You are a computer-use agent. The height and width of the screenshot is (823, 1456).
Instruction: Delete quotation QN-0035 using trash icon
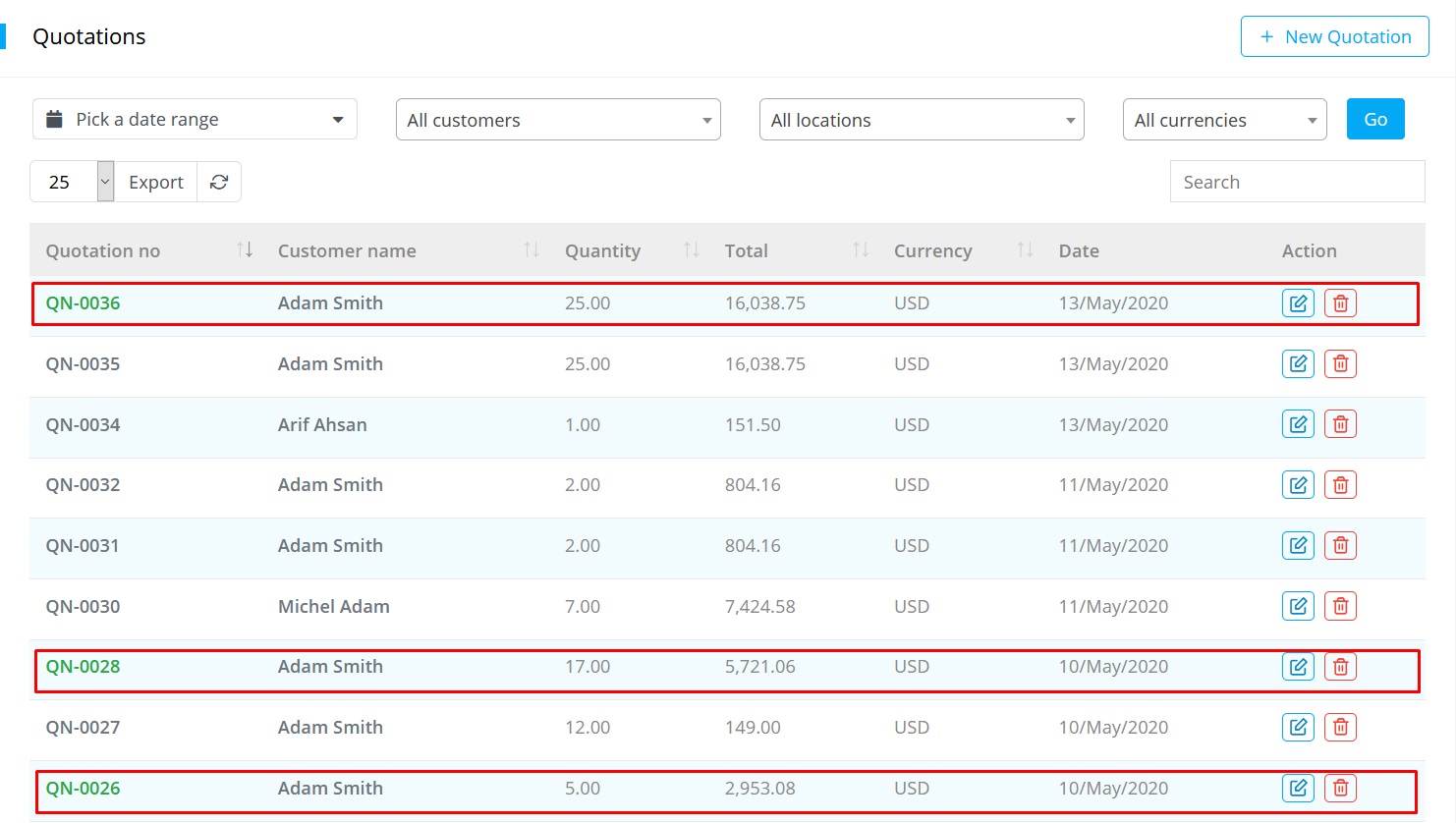coord(1340,364)
